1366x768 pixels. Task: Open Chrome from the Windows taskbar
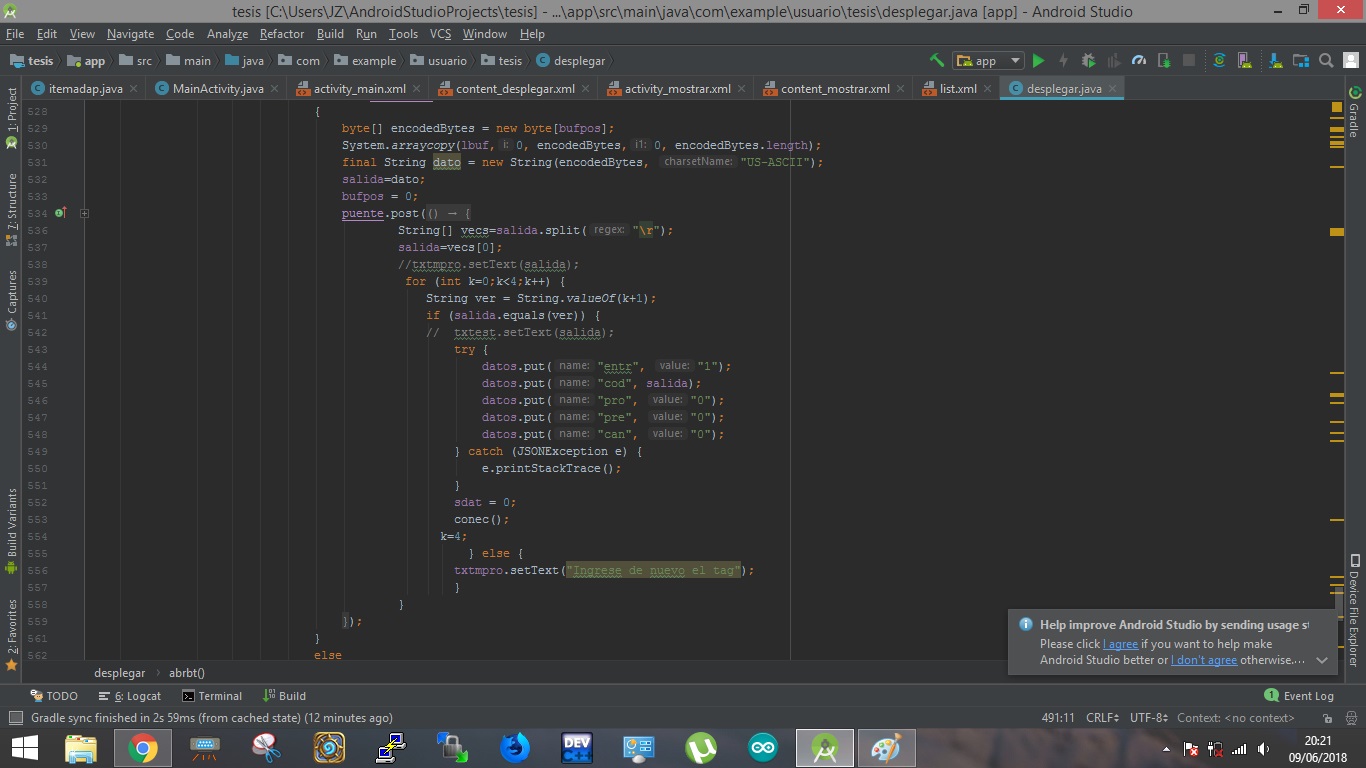(x=143, y=748)
